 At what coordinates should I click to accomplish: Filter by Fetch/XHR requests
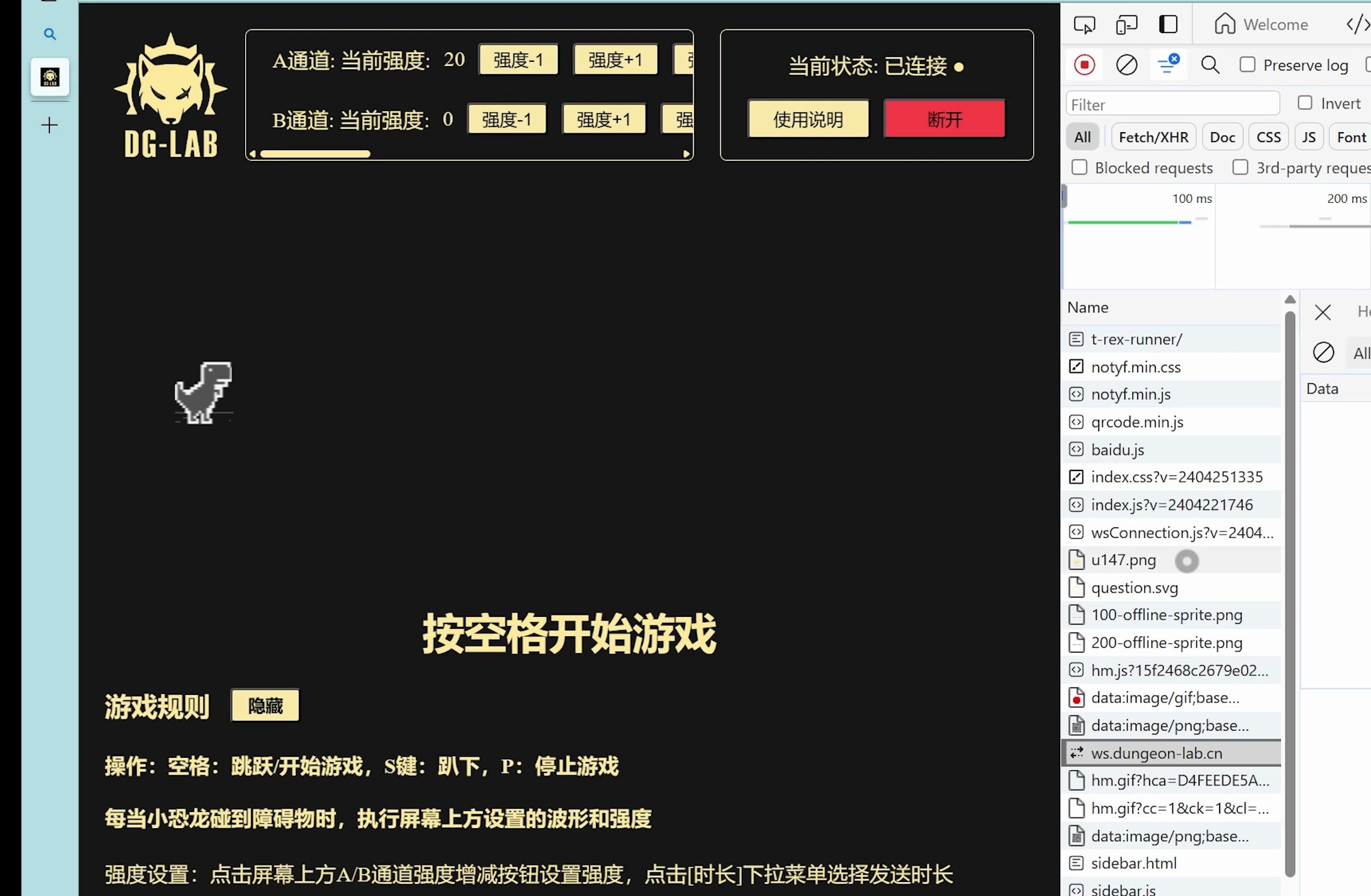tap(1153, 137)
